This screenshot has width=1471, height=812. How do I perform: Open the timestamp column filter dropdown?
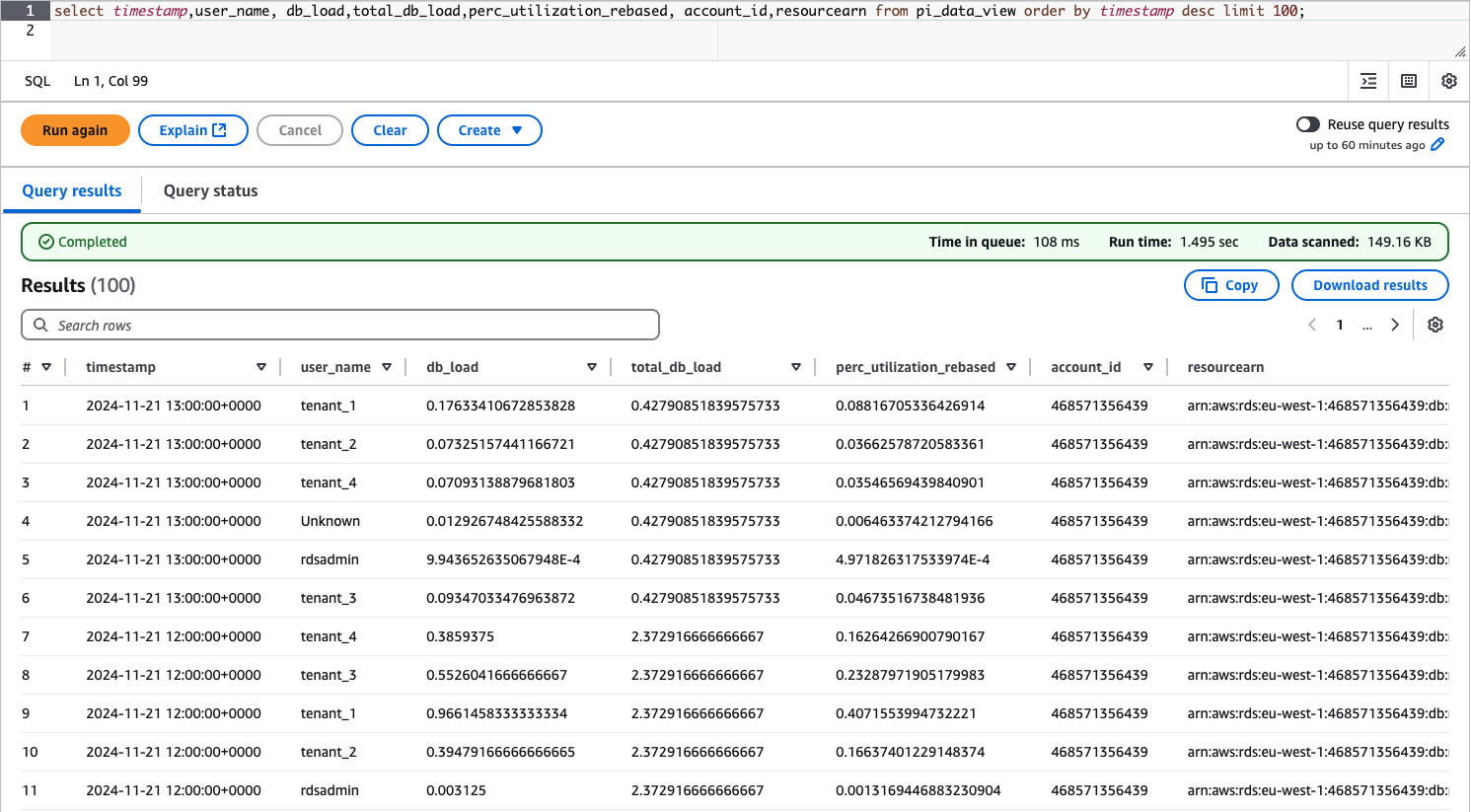(x=261, y=366)
